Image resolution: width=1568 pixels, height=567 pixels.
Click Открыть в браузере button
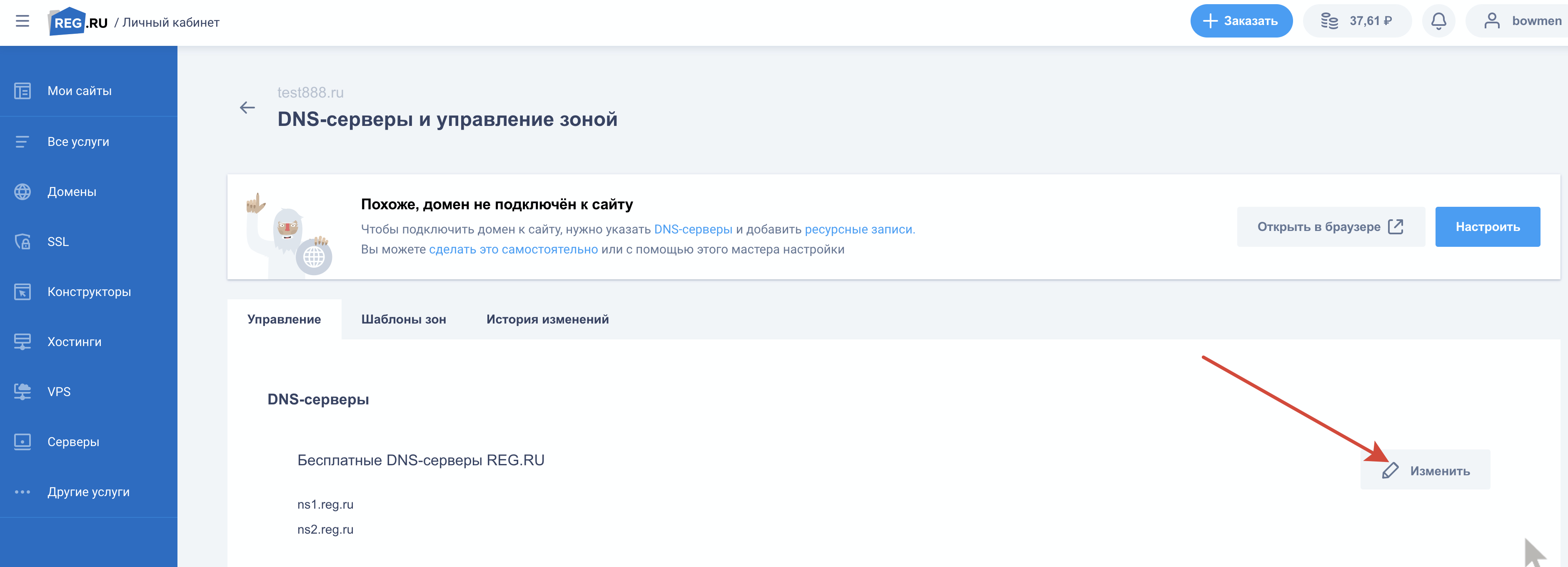click(x=1331, y=226)
